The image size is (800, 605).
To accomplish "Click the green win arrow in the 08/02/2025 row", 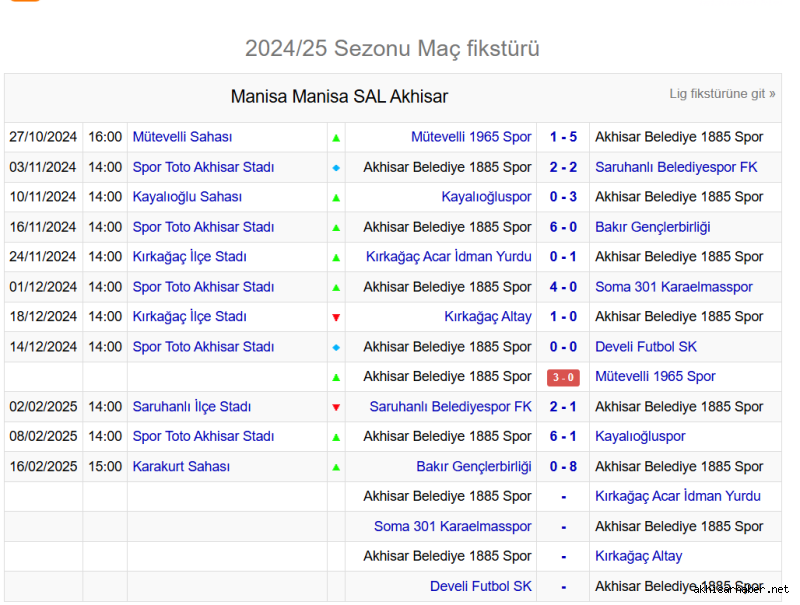I will pyautogui.click(x=336, y=437).
